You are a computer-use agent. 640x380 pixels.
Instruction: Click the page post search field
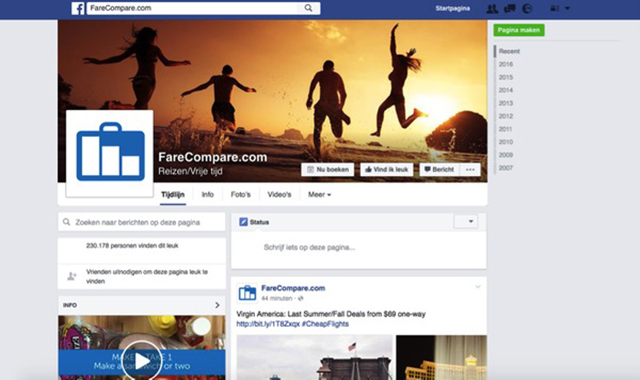coord(142,222)
